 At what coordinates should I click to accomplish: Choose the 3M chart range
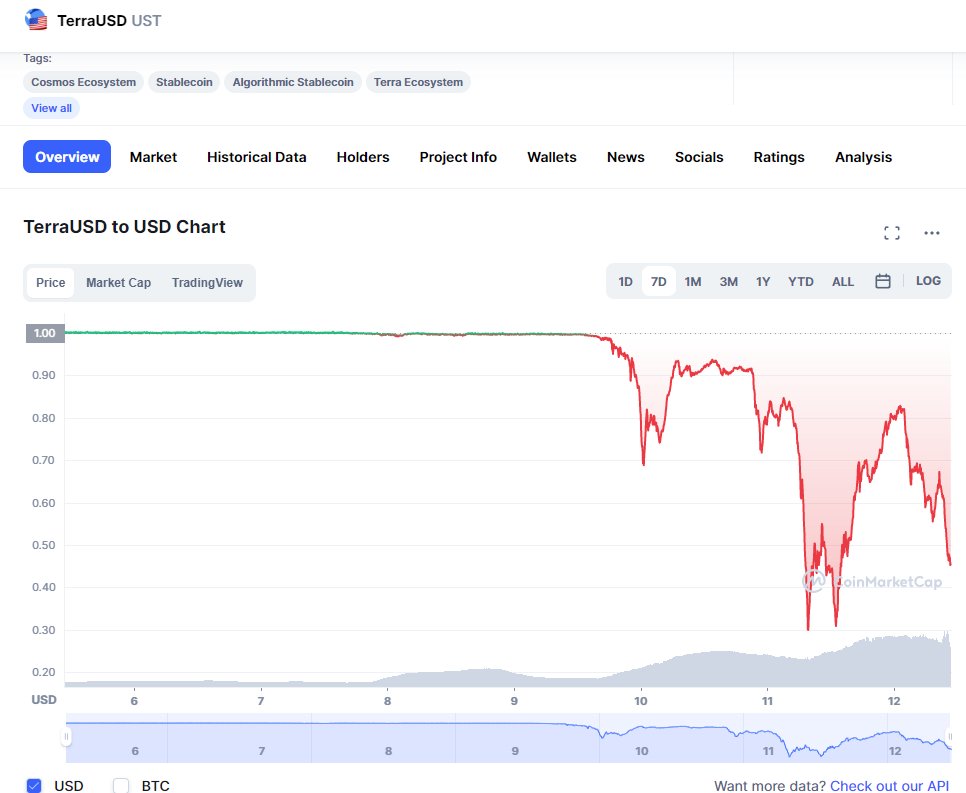[x=729, y=282]
